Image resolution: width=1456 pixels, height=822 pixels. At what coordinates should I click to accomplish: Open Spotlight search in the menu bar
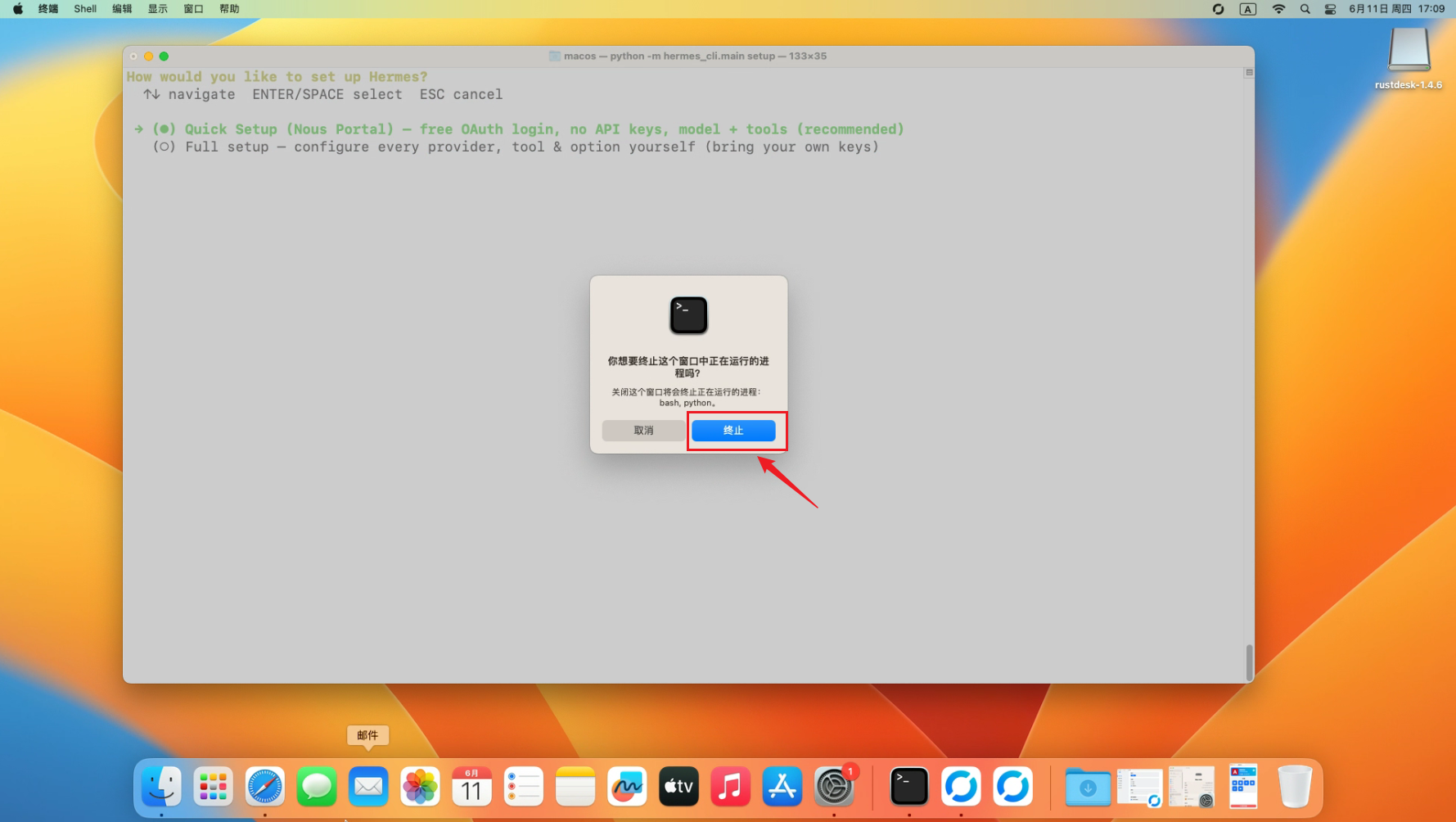pyautogui.click(x=1305, y=9)
